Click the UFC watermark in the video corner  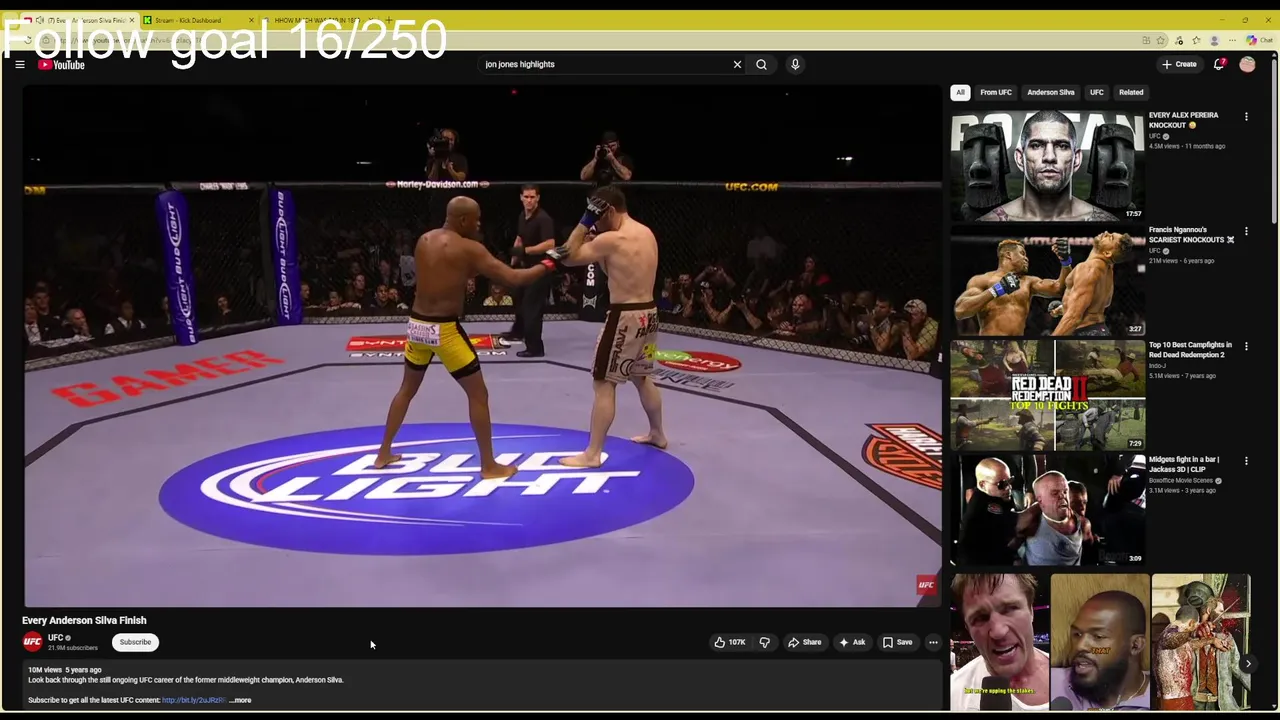pyautogui.click(x=926, y=585)
